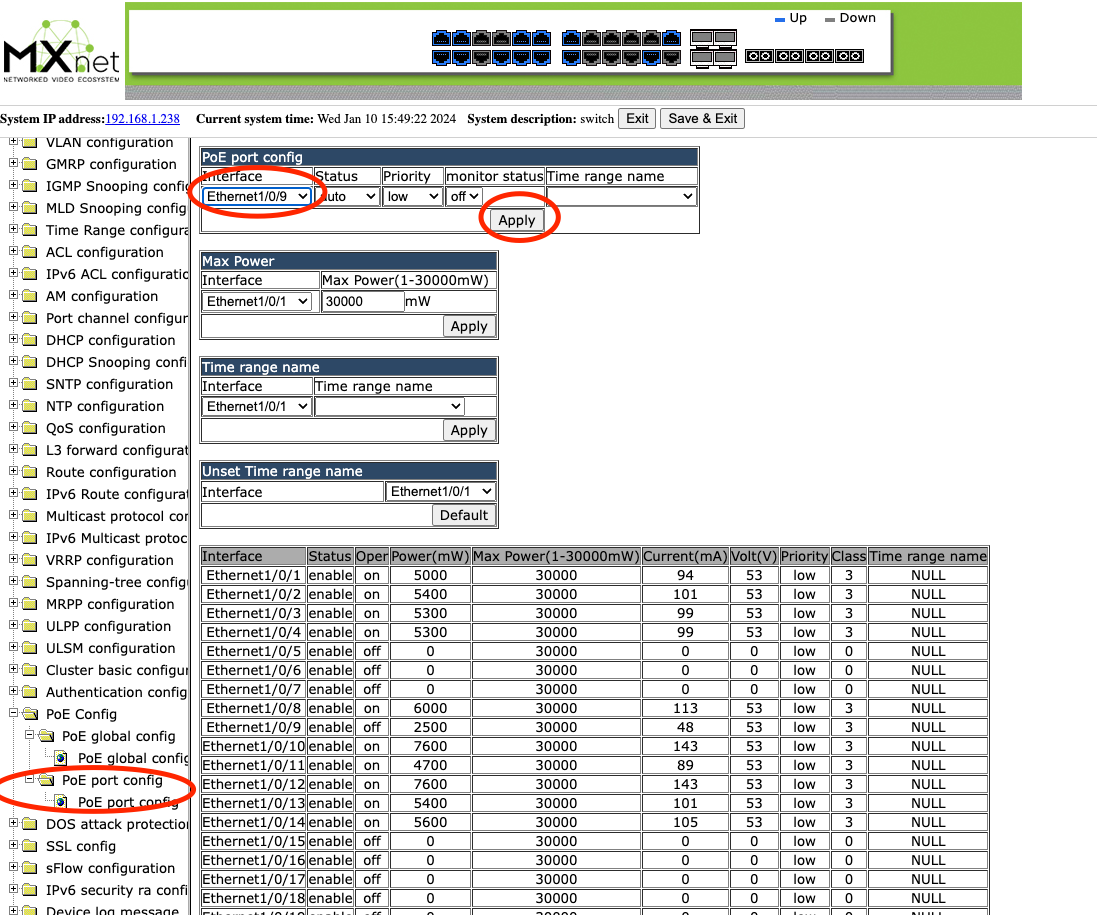Open PoE port config Time range name dropdown
The width and height of the screenshot is (1097, 915).
tap(621, 197)
